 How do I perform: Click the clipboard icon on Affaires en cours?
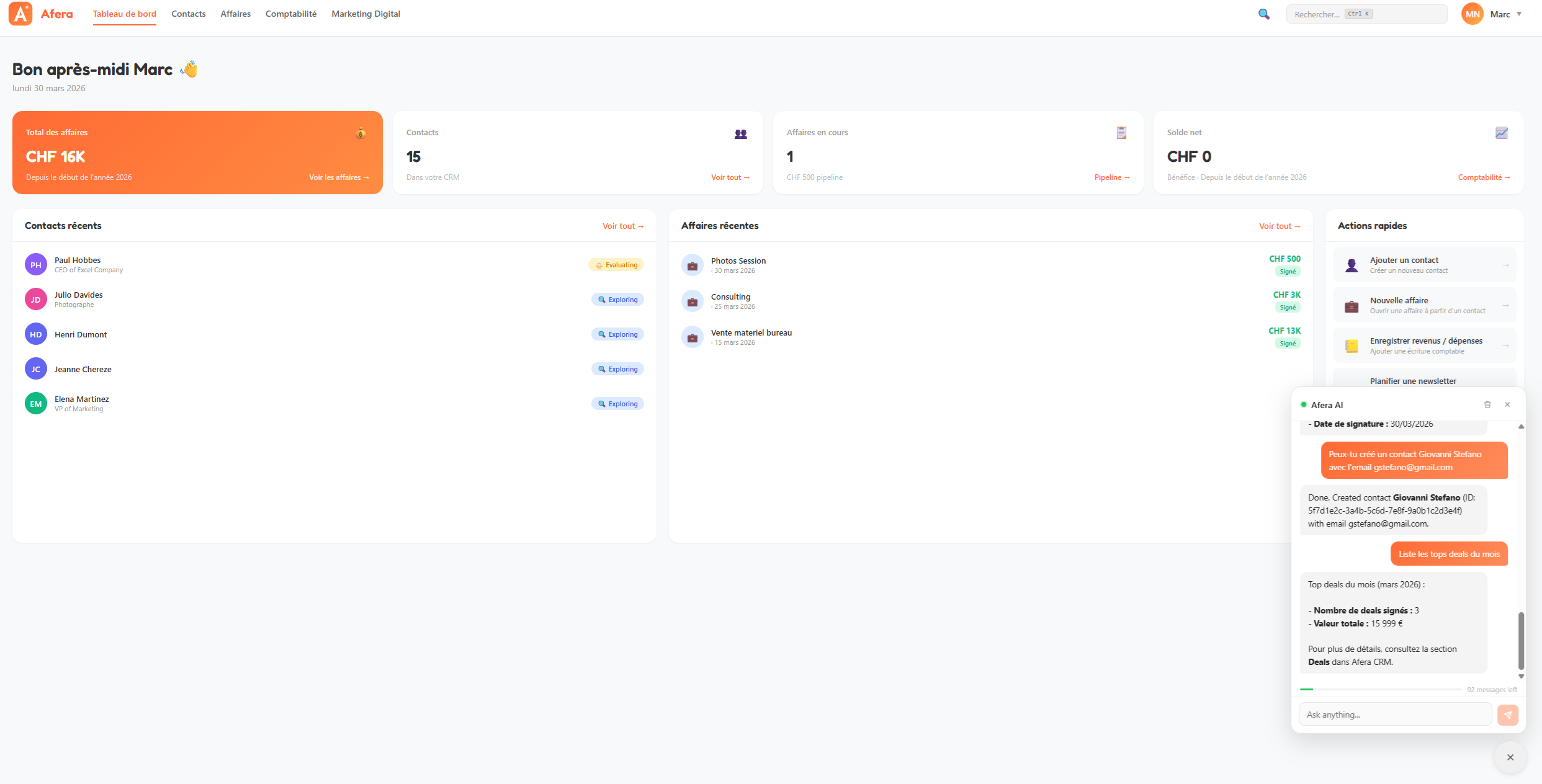pos(1121,133)
